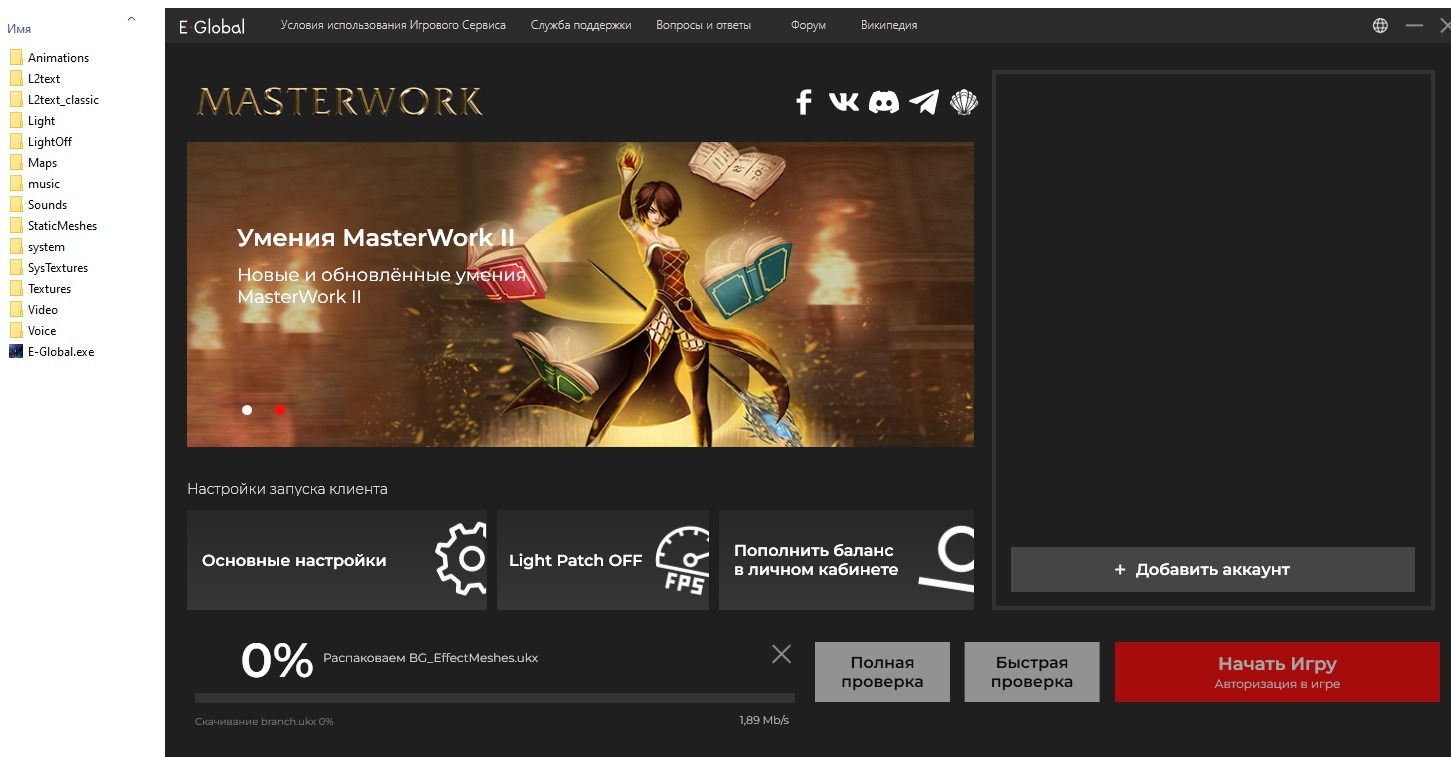Select the StaticMeshes folder name

62,226
